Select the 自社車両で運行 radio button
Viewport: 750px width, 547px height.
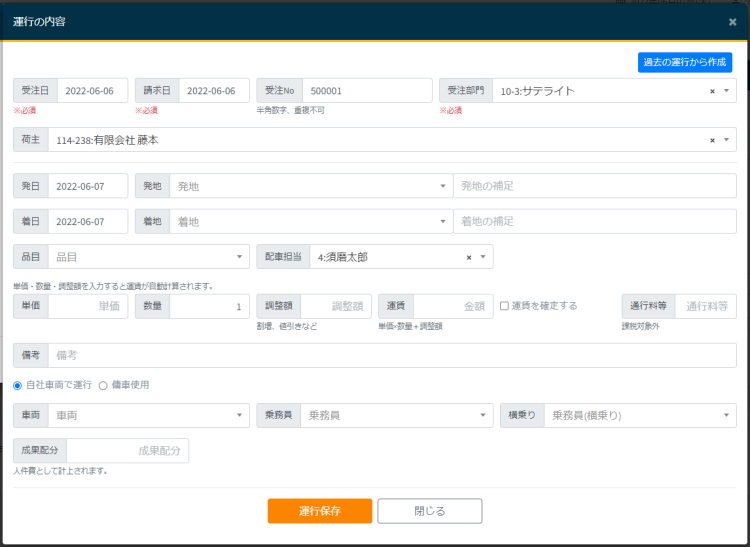click(18, 385)
